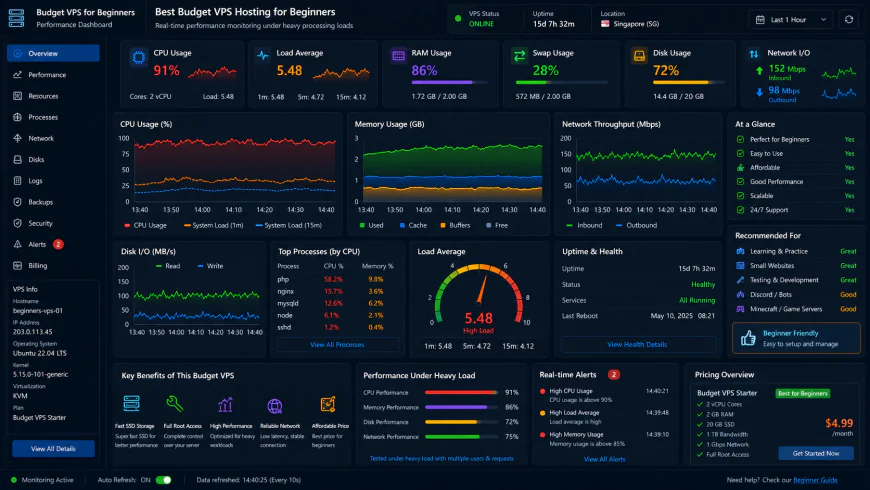
Task: Click the Affordable Price icon
Action: pyautogui.click(x=328, y=404)
